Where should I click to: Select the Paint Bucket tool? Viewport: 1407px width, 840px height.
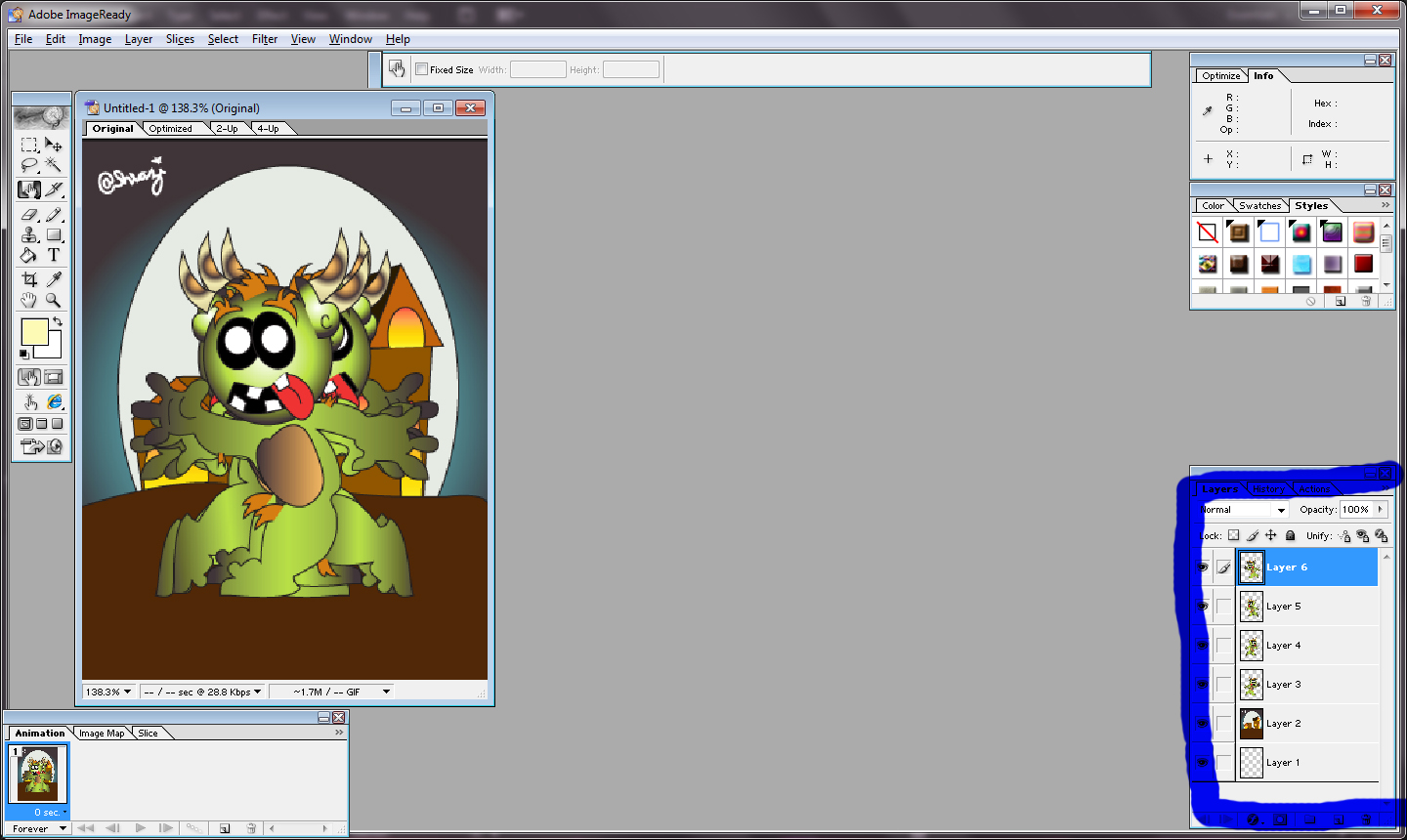point(29,255)
